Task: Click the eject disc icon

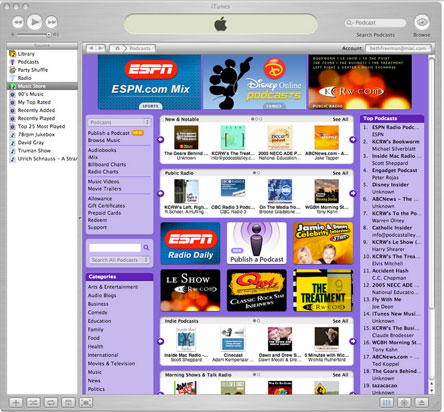Action: (421, 403)
